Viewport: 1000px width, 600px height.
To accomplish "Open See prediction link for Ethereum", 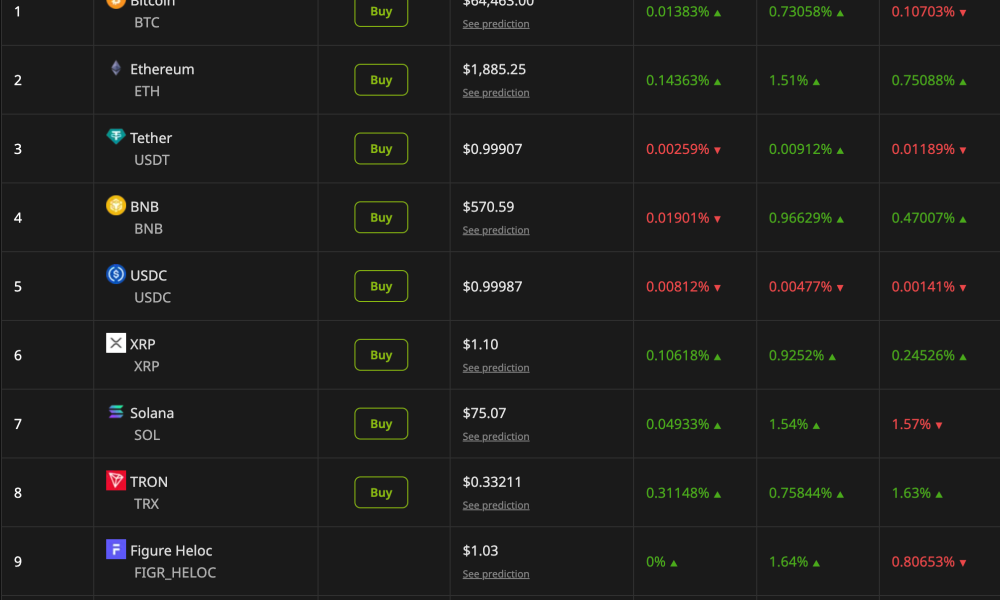I will pos(496,93).
